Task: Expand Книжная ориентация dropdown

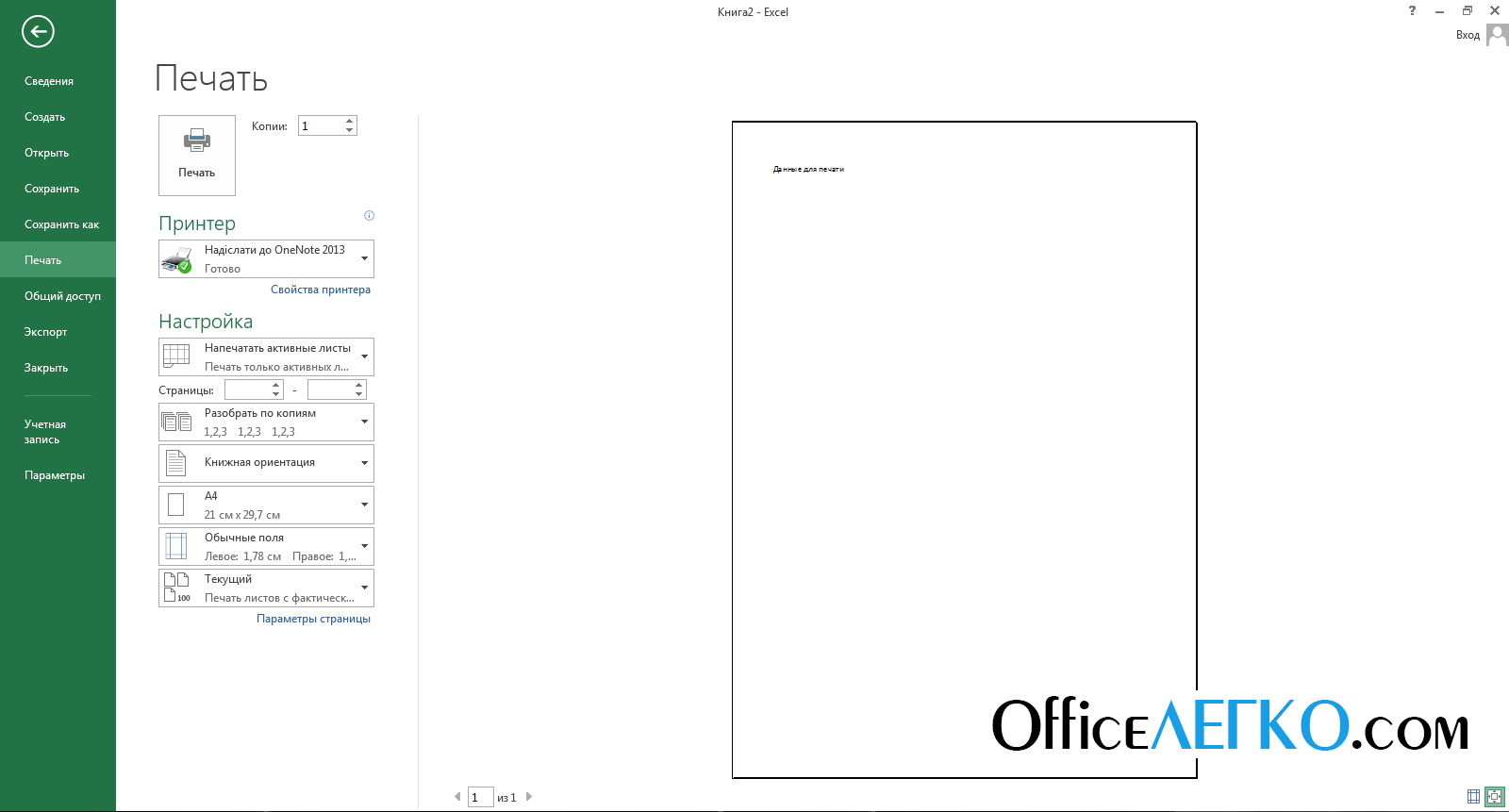Action: 266,463
